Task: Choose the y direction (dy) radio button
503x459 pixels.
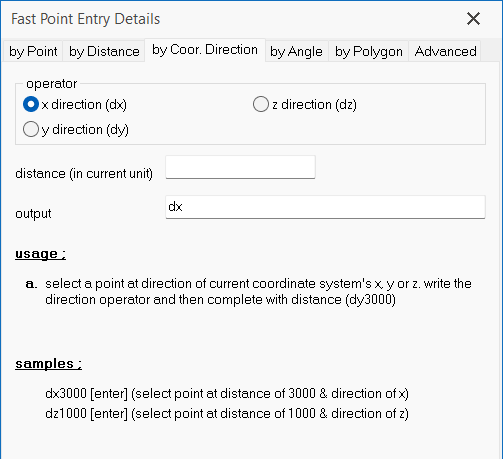Action: [31, 129]
